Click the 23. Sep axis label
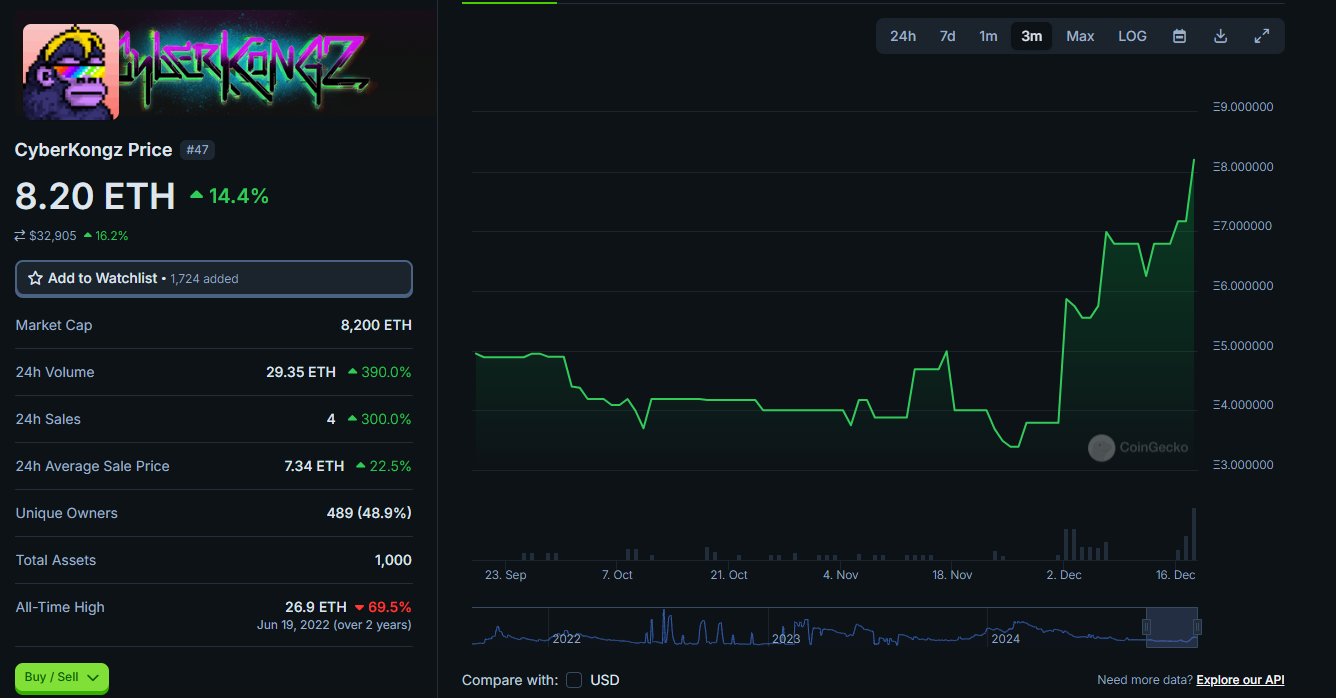 coord(505,575)
